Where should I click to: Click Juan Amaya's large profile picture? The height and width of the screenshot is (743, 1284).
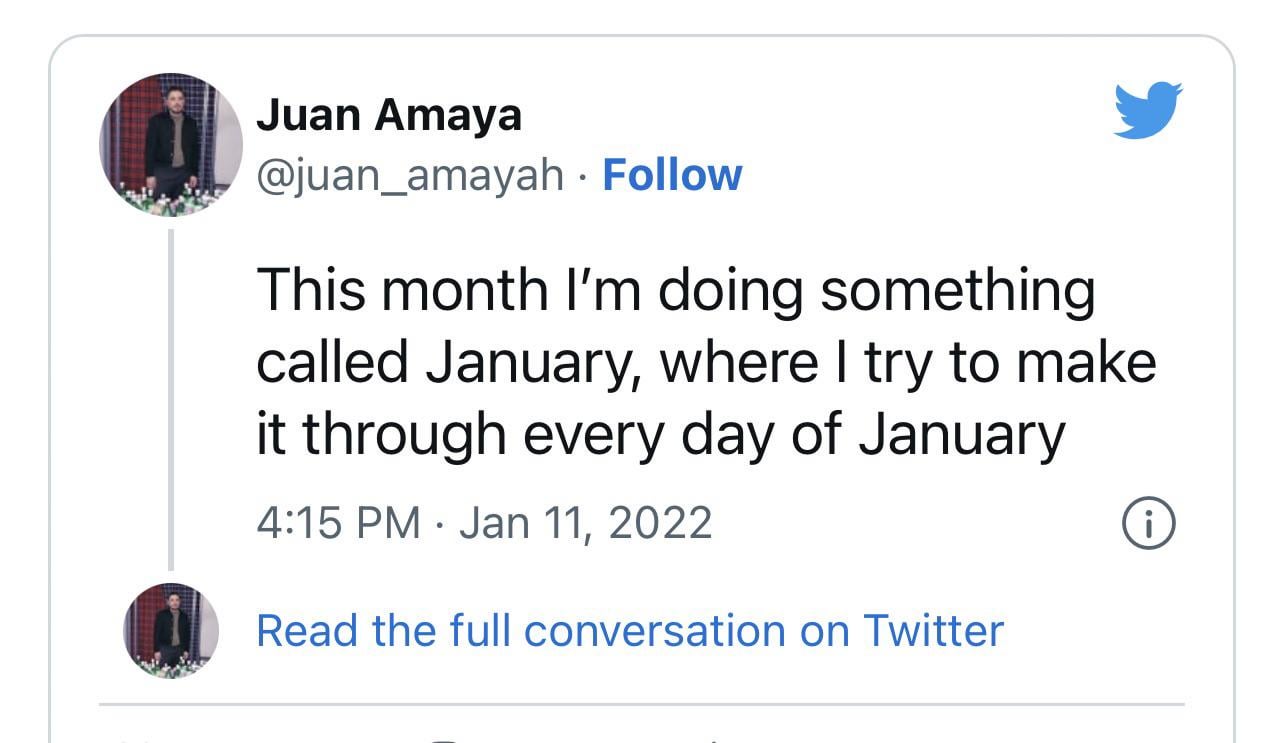point(171,145)
